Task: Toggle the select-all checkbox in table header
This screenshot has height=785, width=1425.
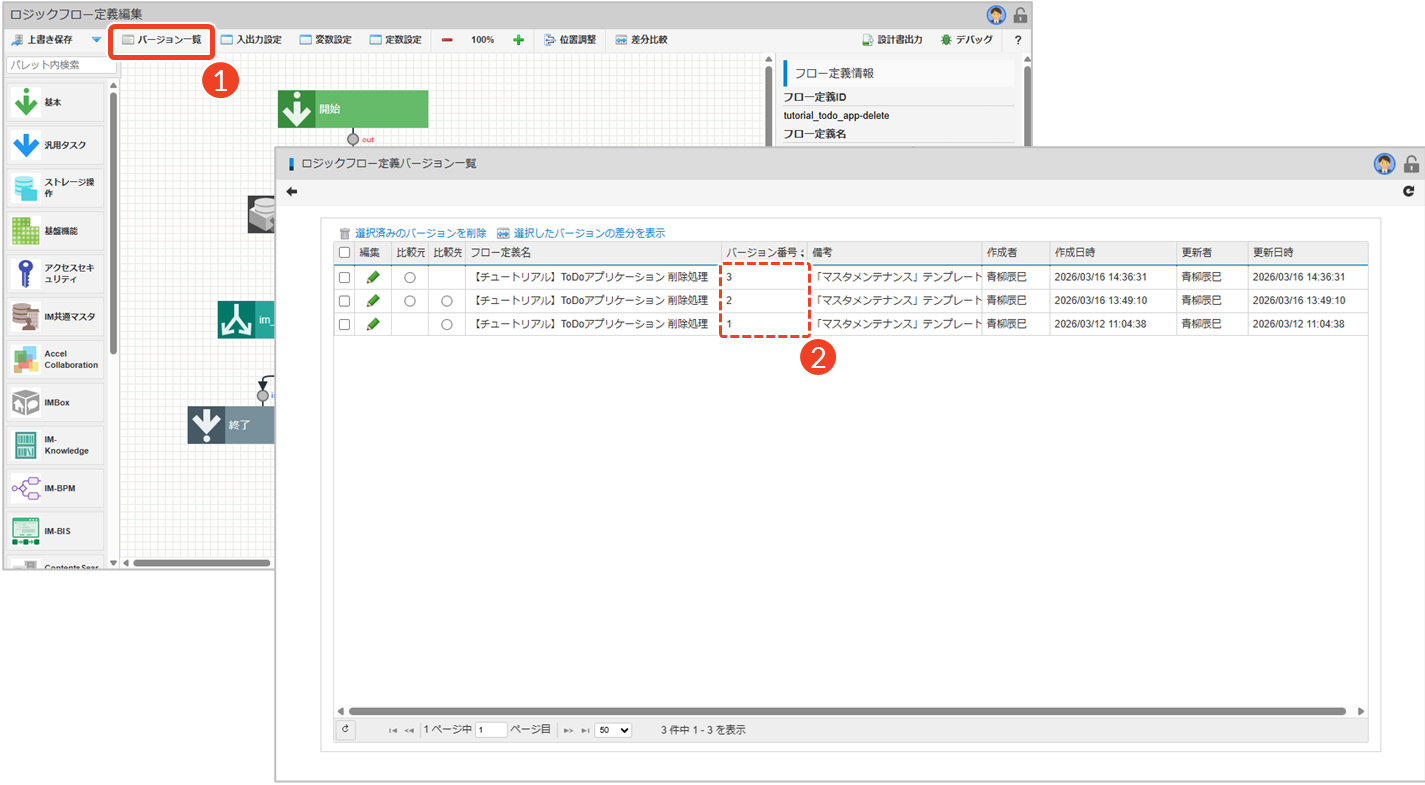Action: pyautogui.click(x=344, y=253)
